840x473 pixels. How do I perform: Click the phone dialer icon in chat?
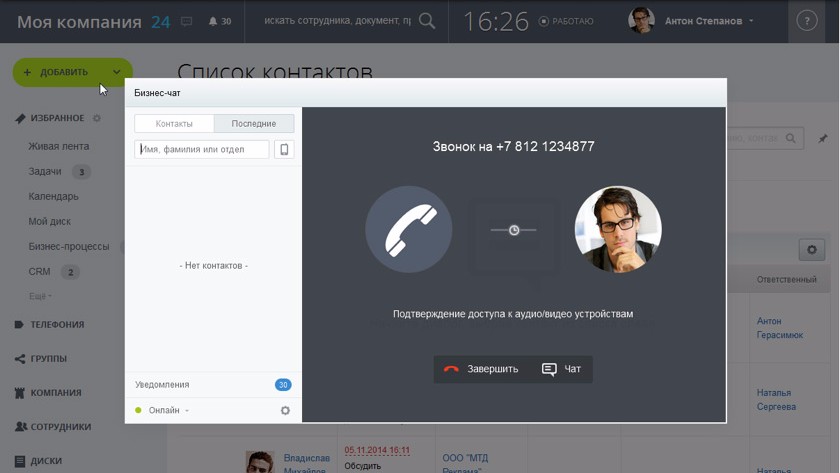284,149
